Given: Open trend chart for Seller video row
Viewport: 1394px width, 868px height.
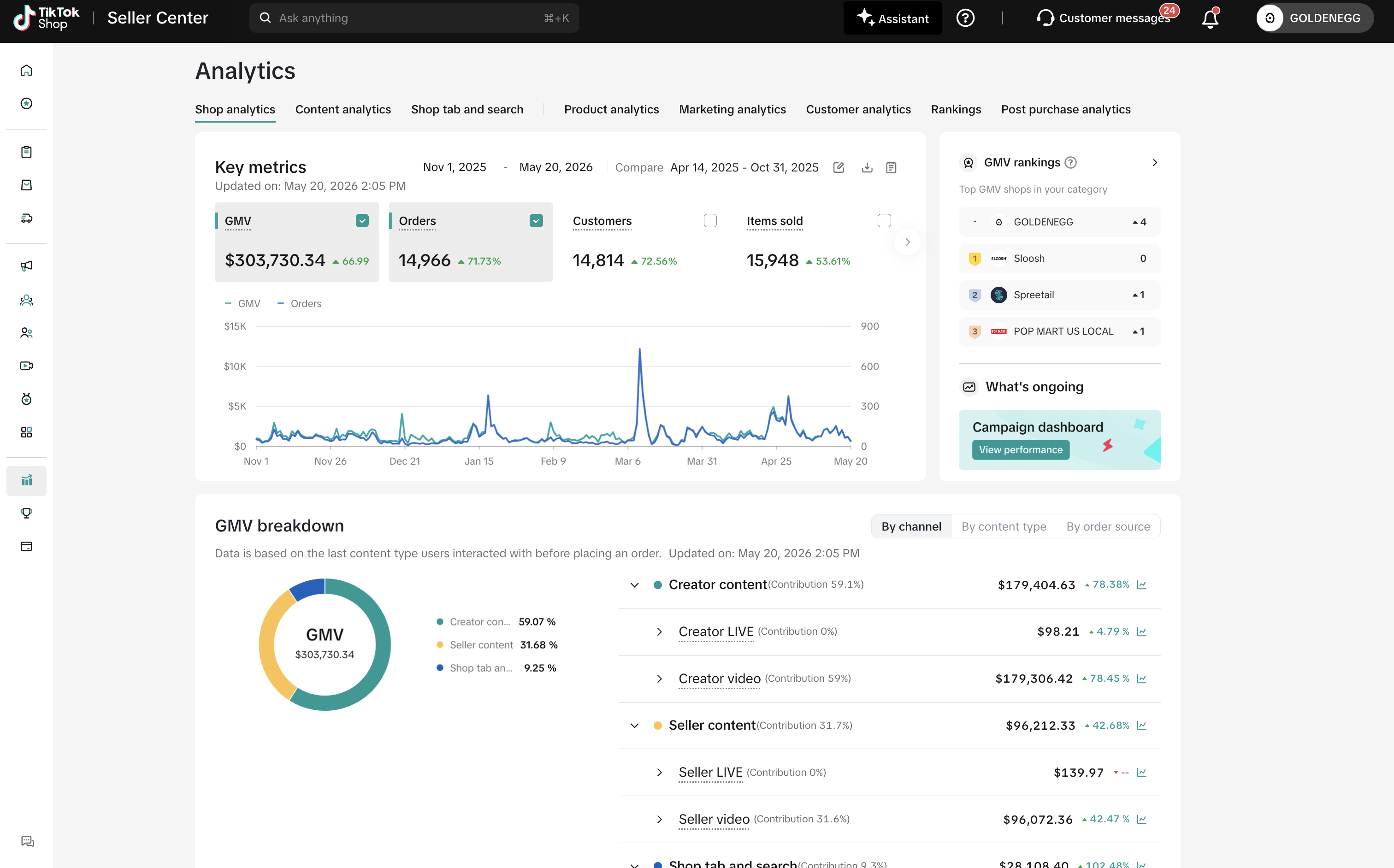Looking at the screenshot, I should (1142, 819).
